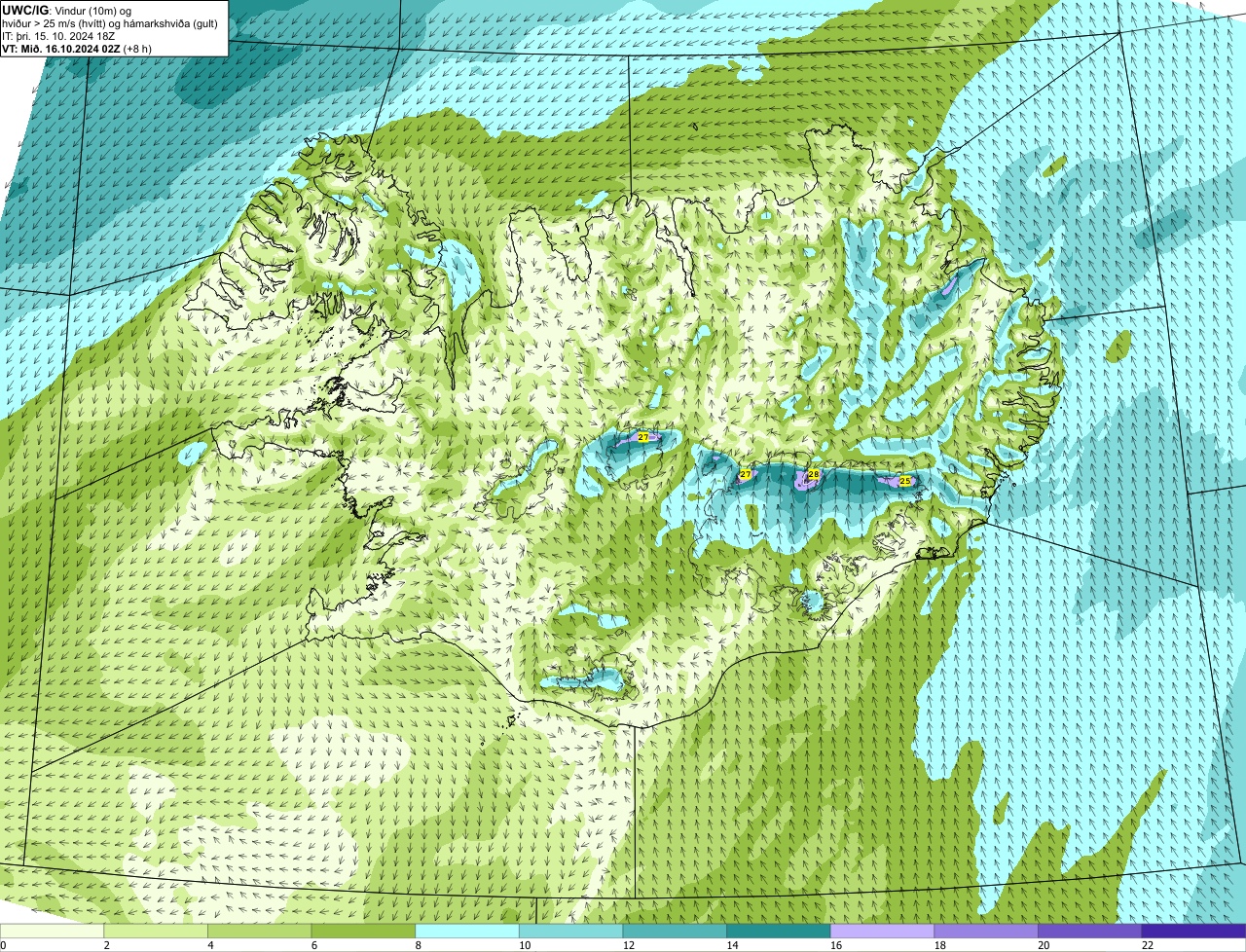Click the legend scale value 8

point(418,944)
